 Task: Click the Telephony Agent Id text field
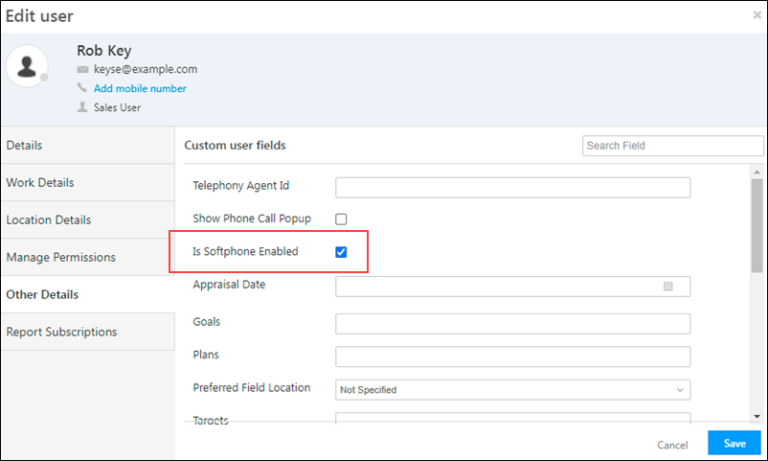(512, 187)
